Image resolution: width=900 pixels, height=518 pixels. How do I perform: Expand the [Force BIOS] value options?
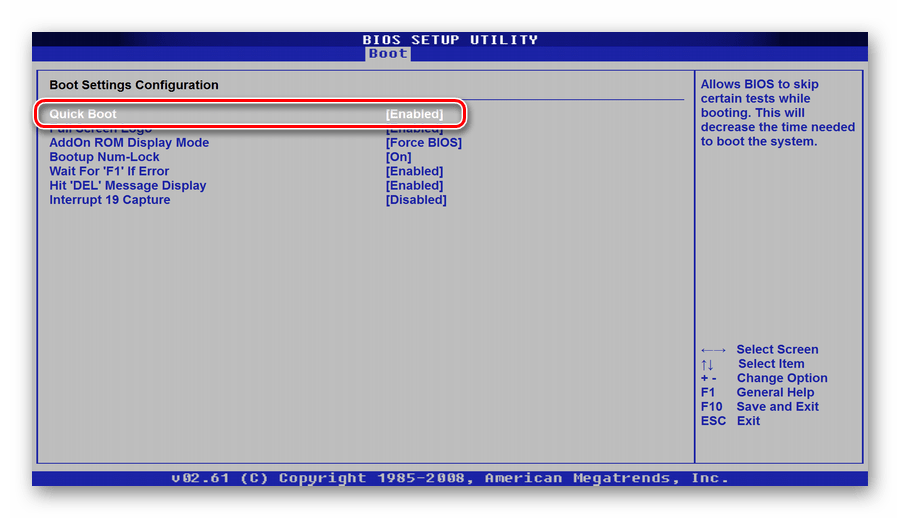[x=423, y=142]
